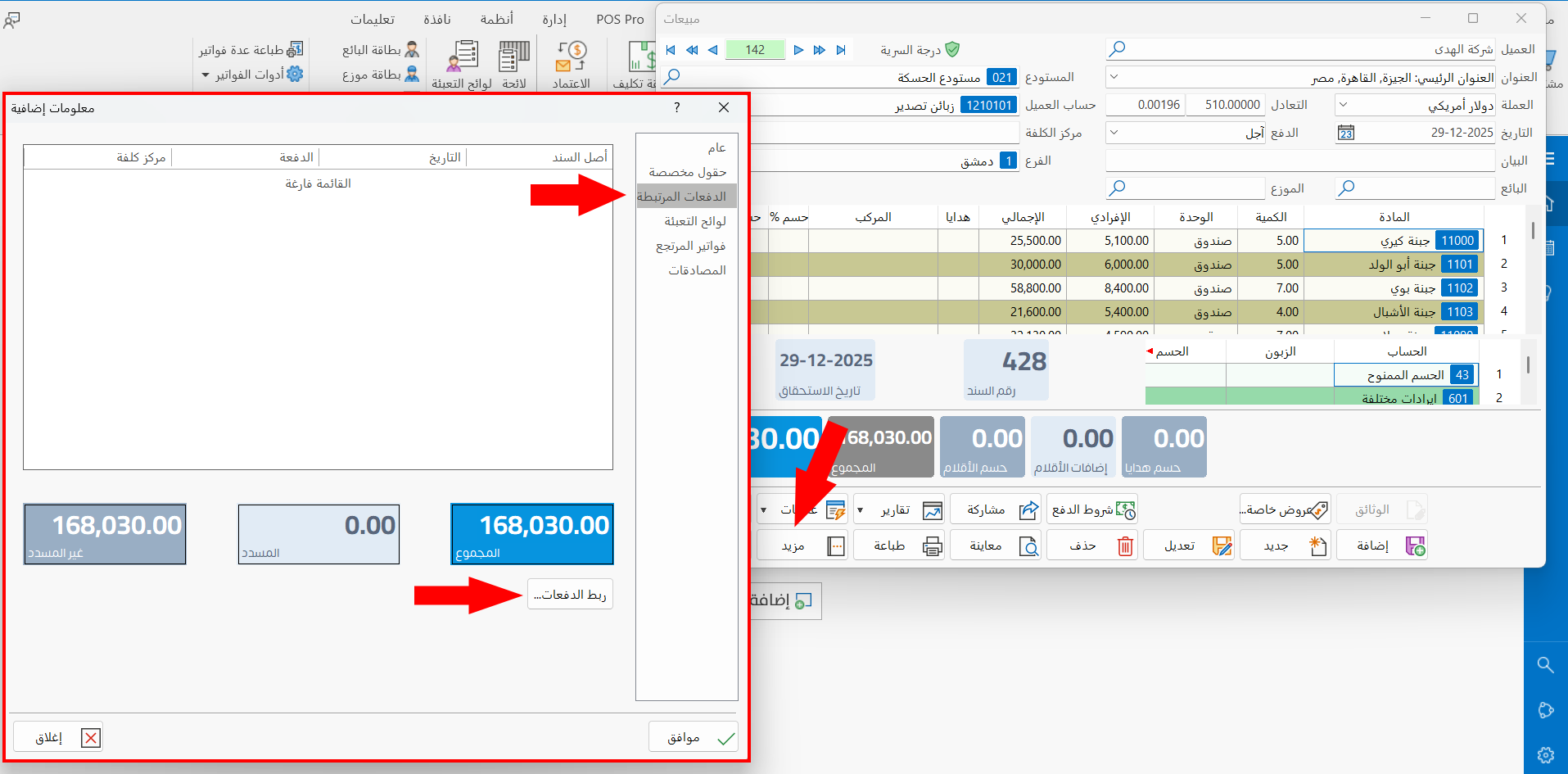This screenshot has height=774, width=1568.
Task: Open the Reports (تقارير) dropdown arrow
Action: (x=860, y=509)
